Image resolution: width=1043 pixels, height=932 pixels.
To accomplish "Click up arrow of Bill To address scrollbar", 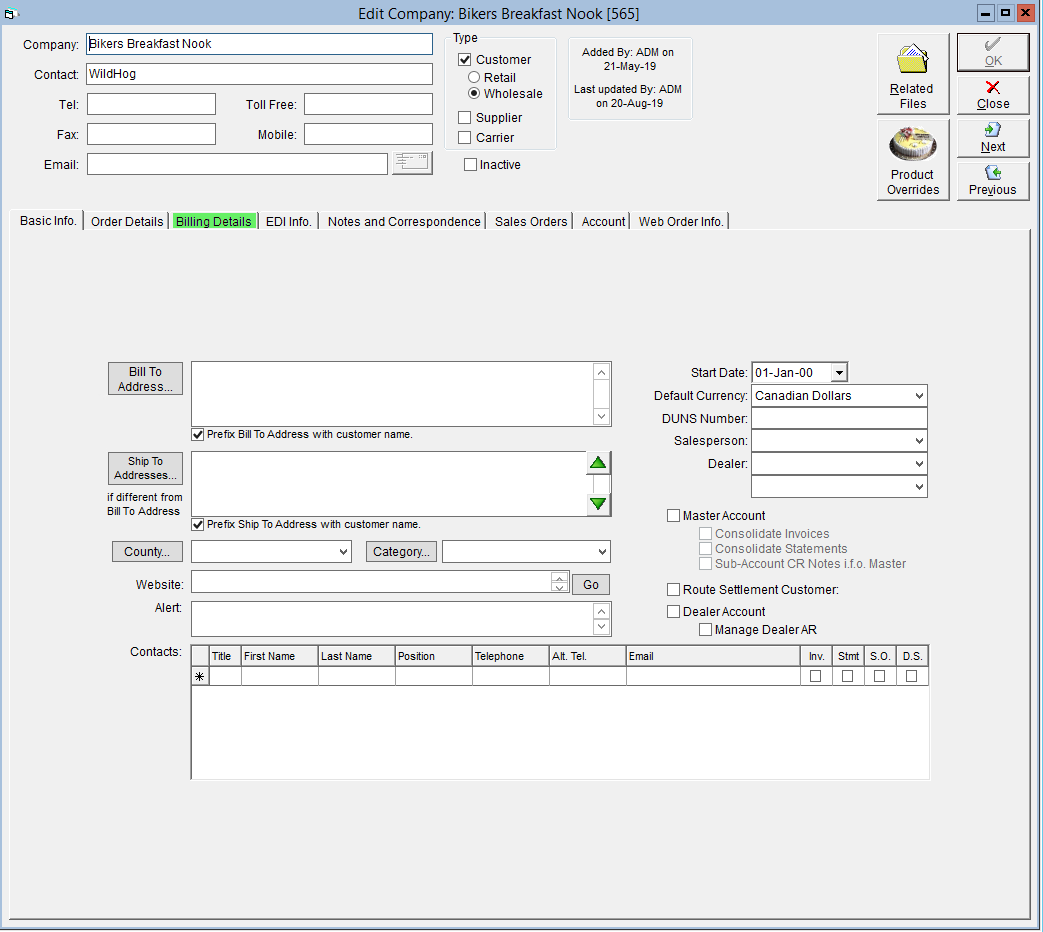I will click(601, 373).
